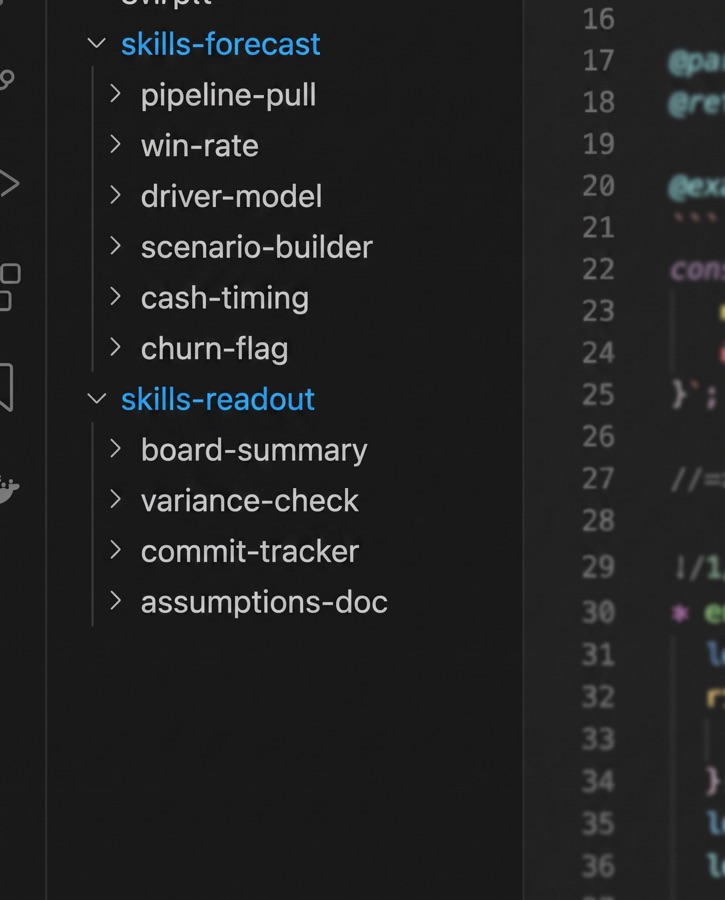
Task: Click line number 30 in the gutter
Action: 598,612
